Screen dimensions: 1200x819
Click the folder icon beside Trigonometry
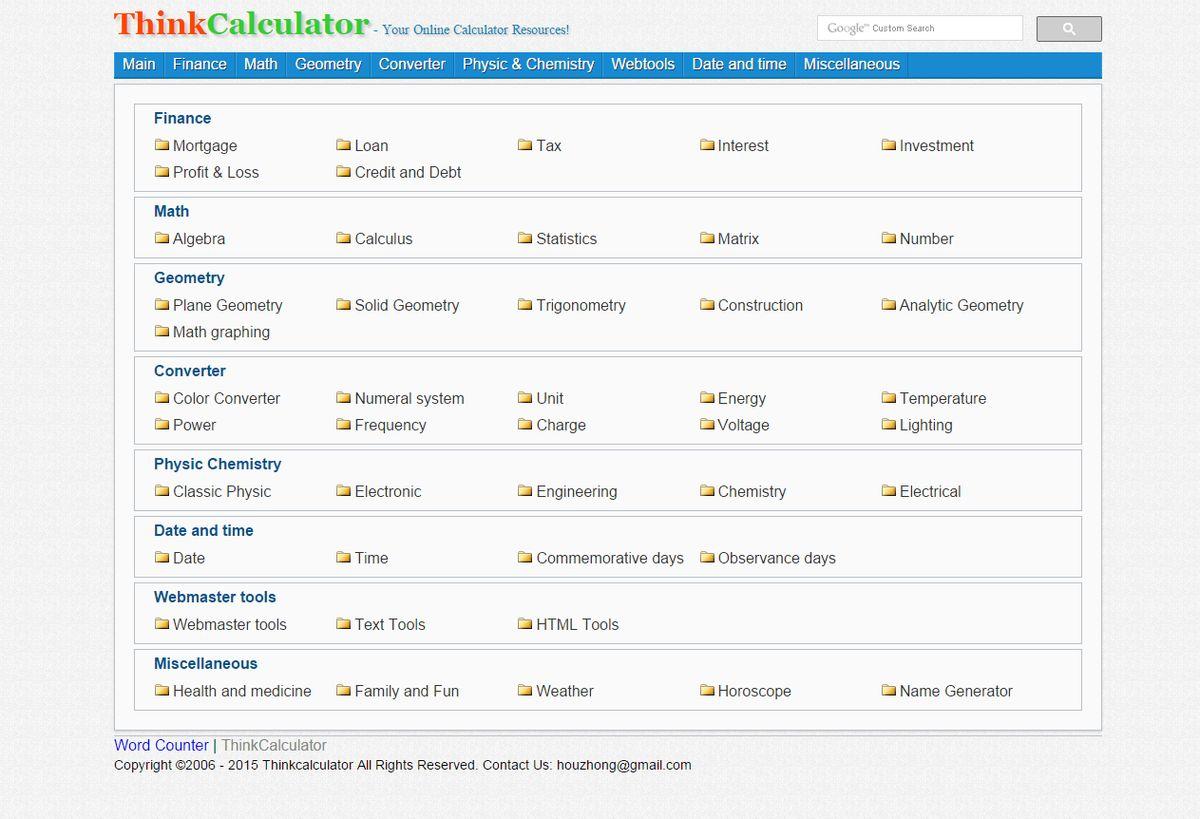525,305
